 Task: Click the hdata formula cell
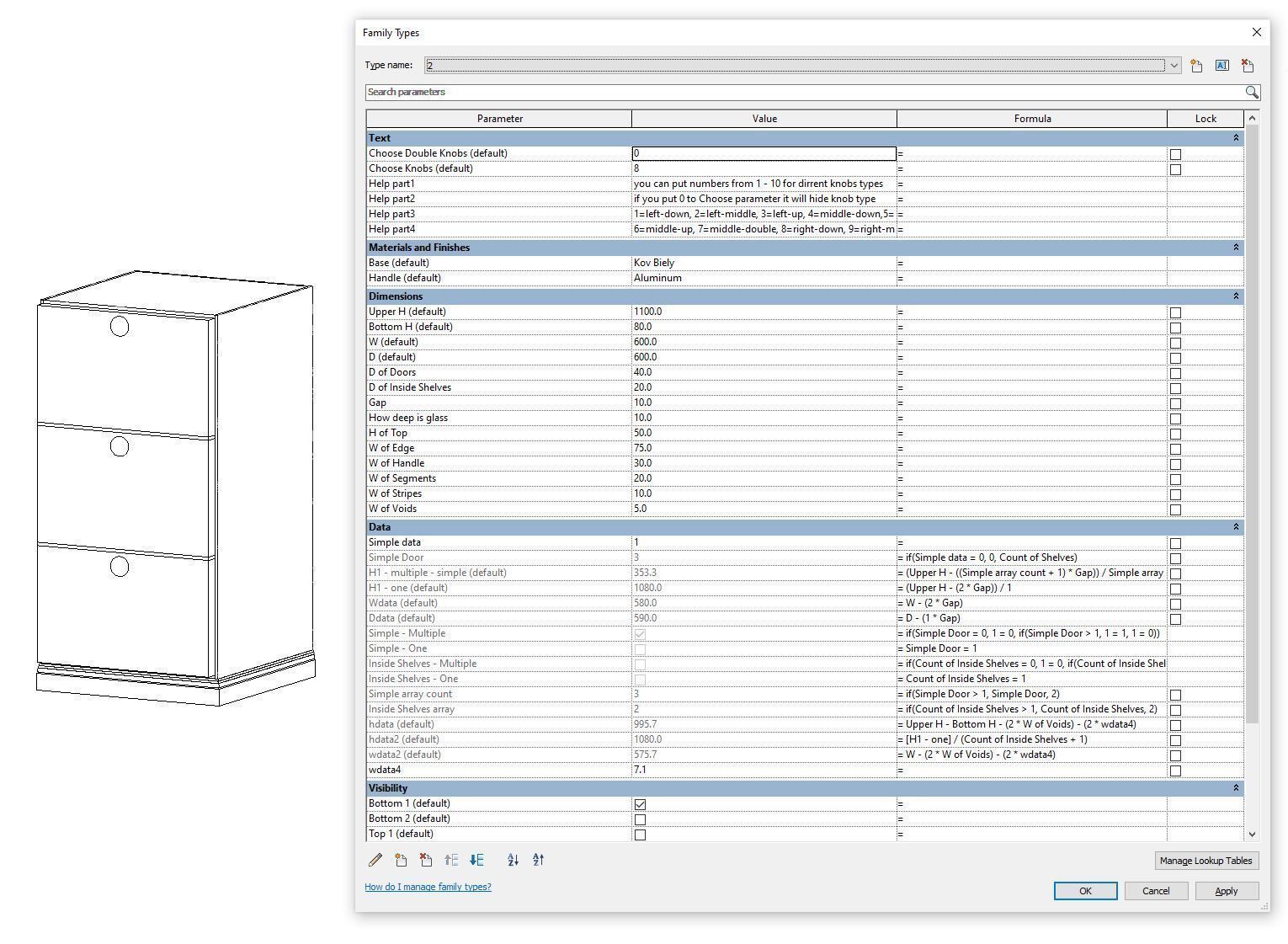[x=1031, y=724]
